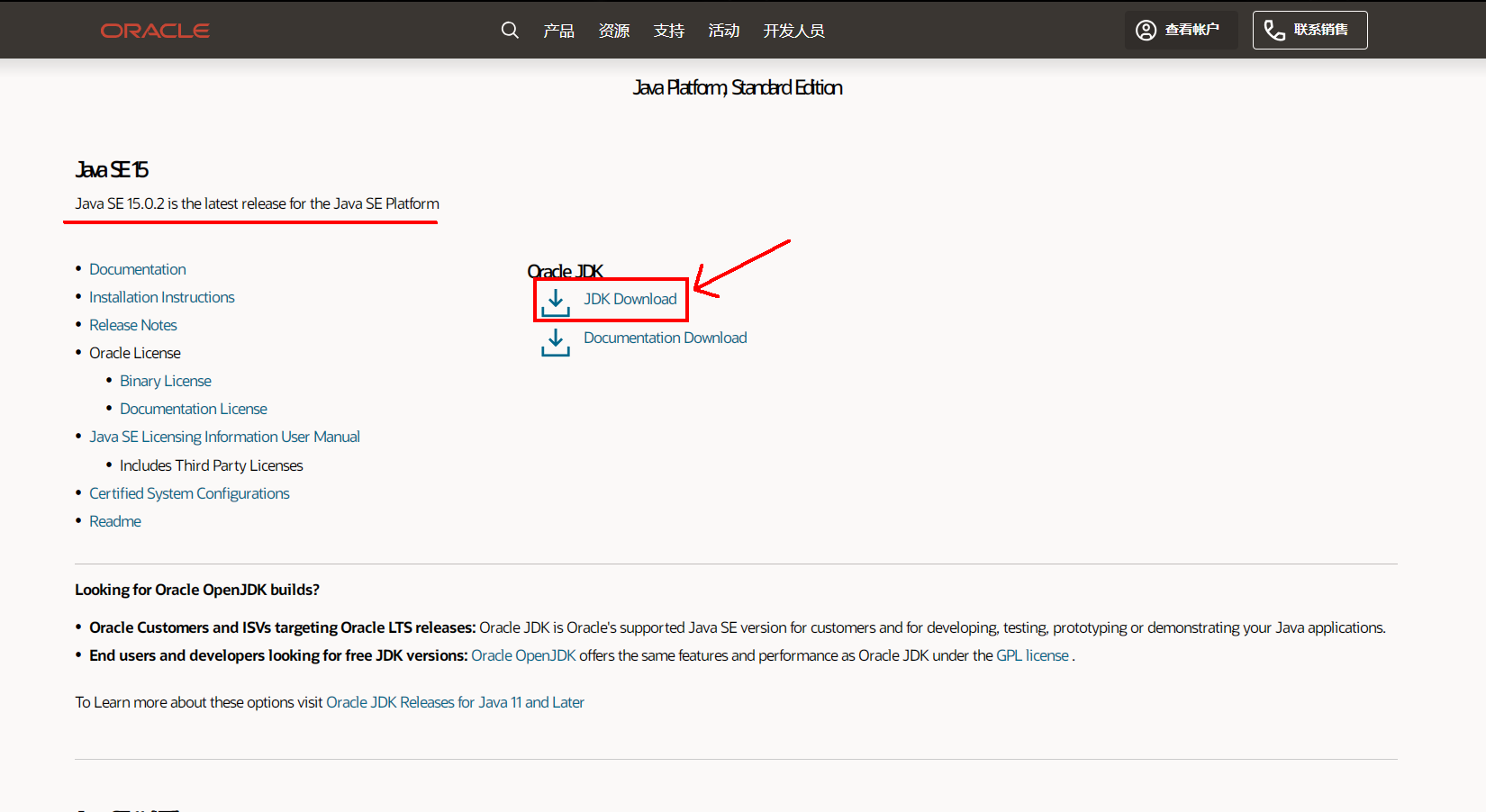View the Release Notes link
1486x812 pixels.
coord(133,325)
